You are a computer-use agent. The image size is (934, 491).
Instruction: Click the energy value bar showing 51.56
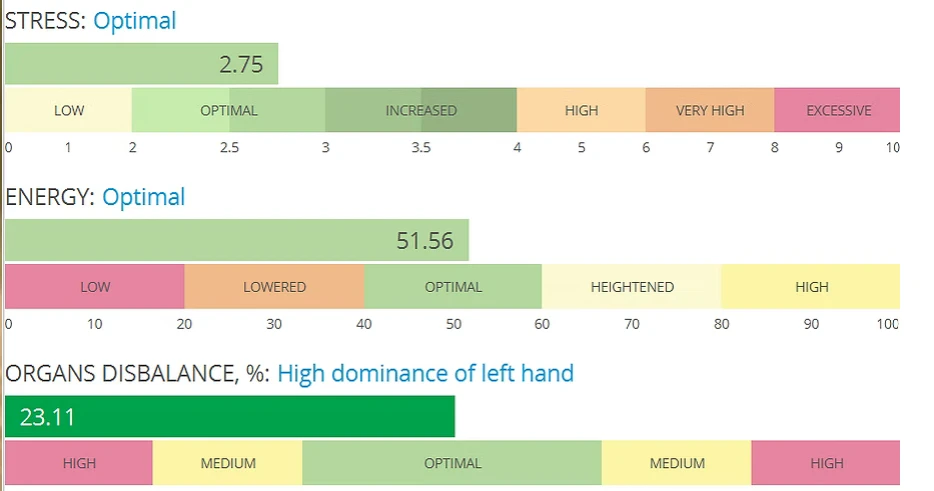pyautogui.click(x=236, y=241)
